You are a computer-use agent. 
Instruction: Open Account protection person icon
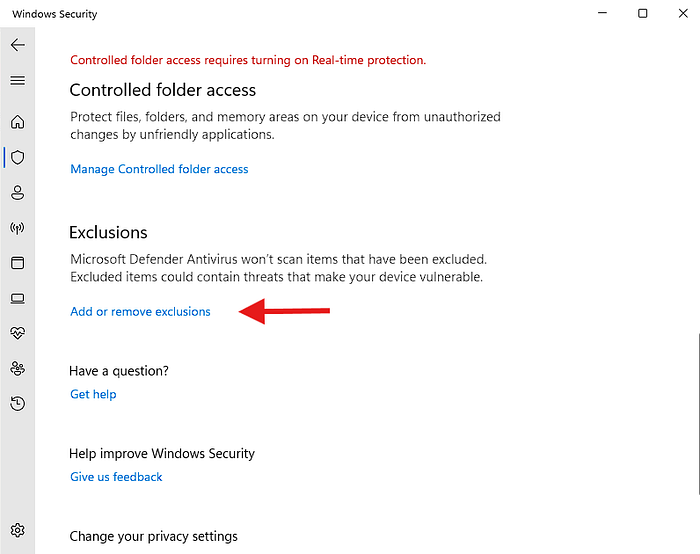pos(17,193)
